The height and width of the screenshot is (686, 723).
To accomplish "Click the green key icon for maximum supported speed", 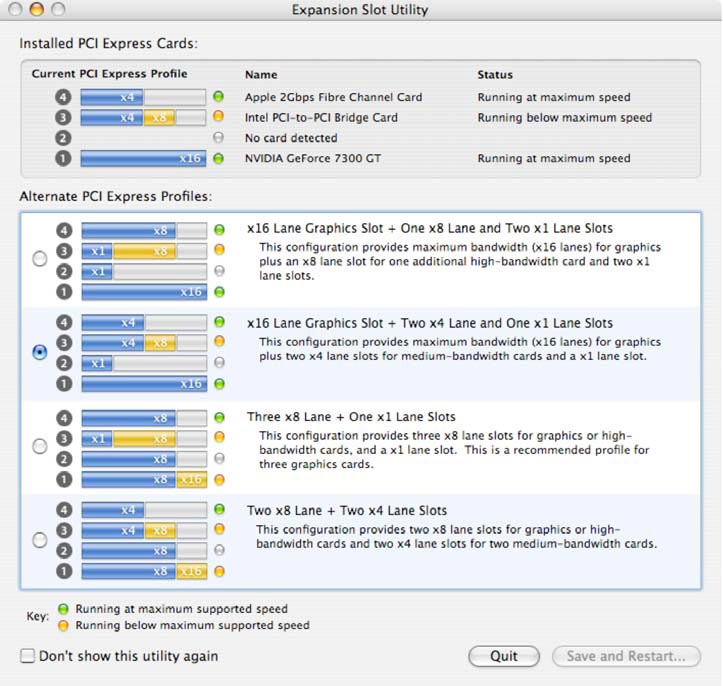I will tap(63, 609).
